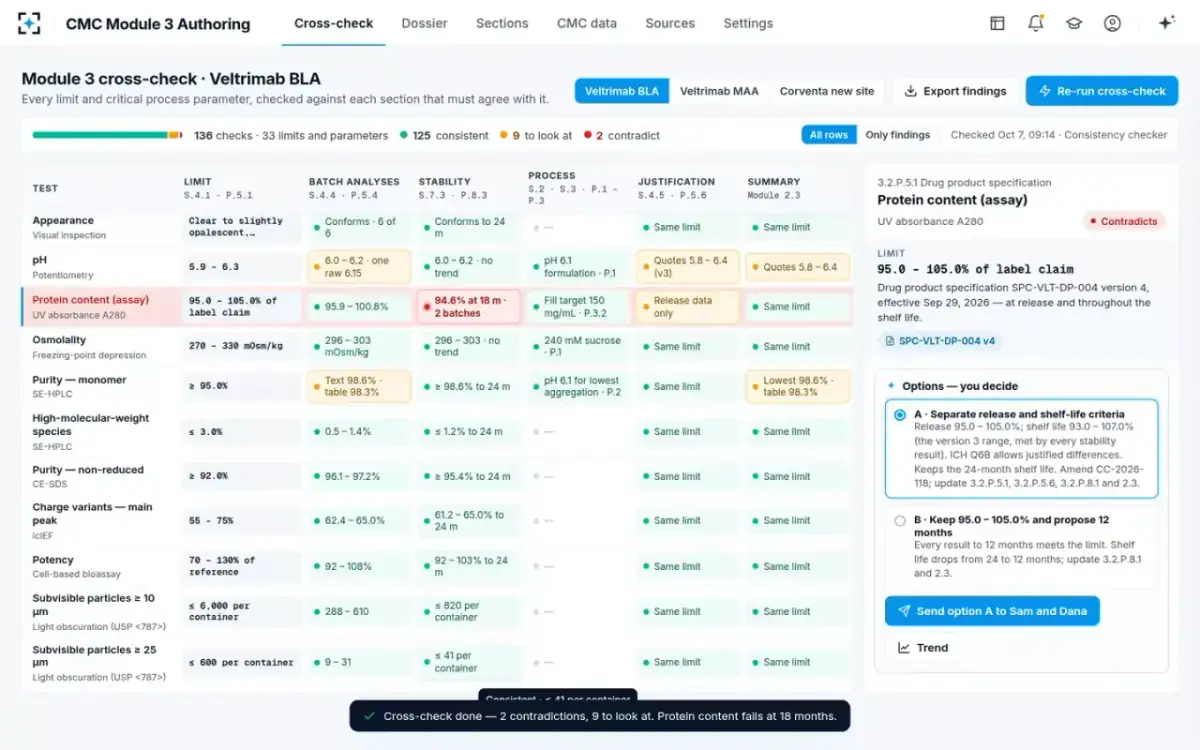The width and height of the screenshot is (1200, 750).
Task: Switch filter to All rows
Action: click(x=829, y=135)
